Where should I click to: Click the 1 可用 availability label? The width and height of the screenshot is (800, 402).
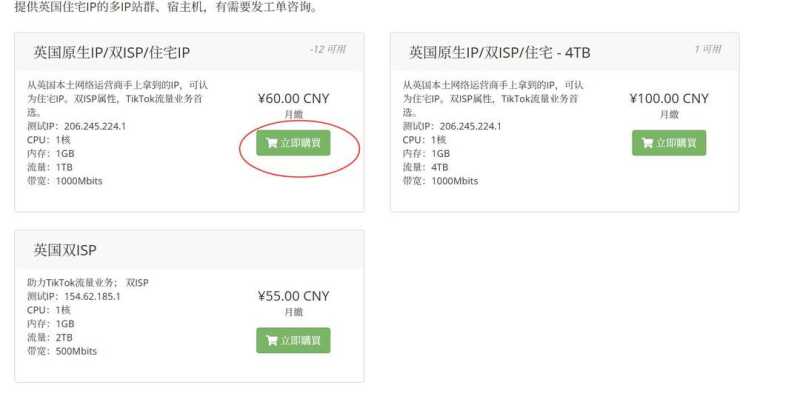(x=708, y=49)
